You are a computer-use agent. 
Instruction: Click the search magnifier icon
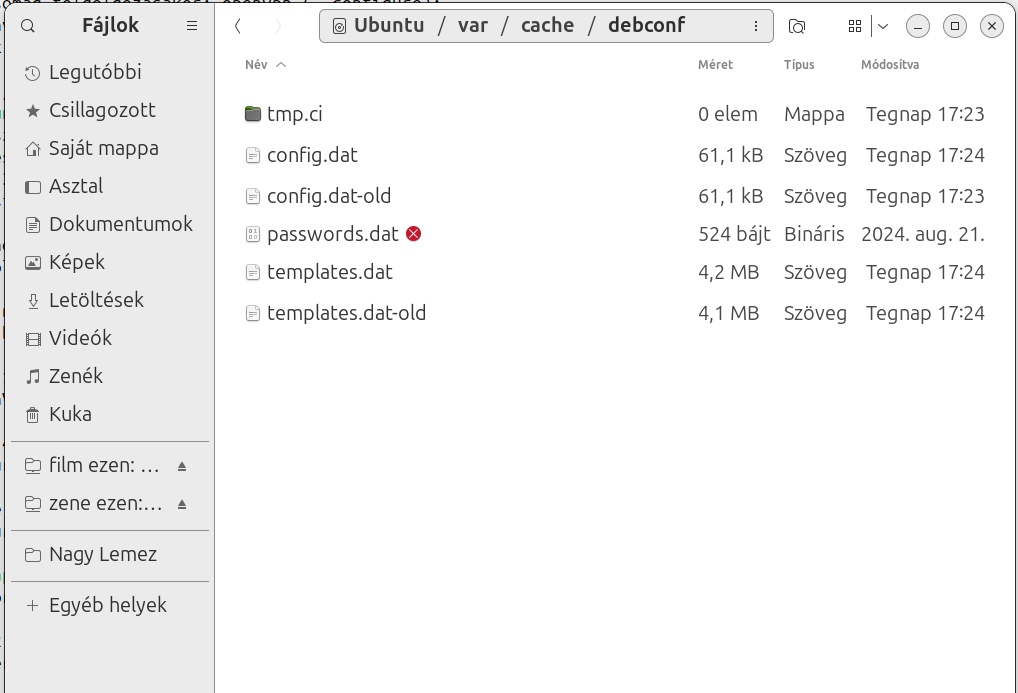click(x=29, y=26)
